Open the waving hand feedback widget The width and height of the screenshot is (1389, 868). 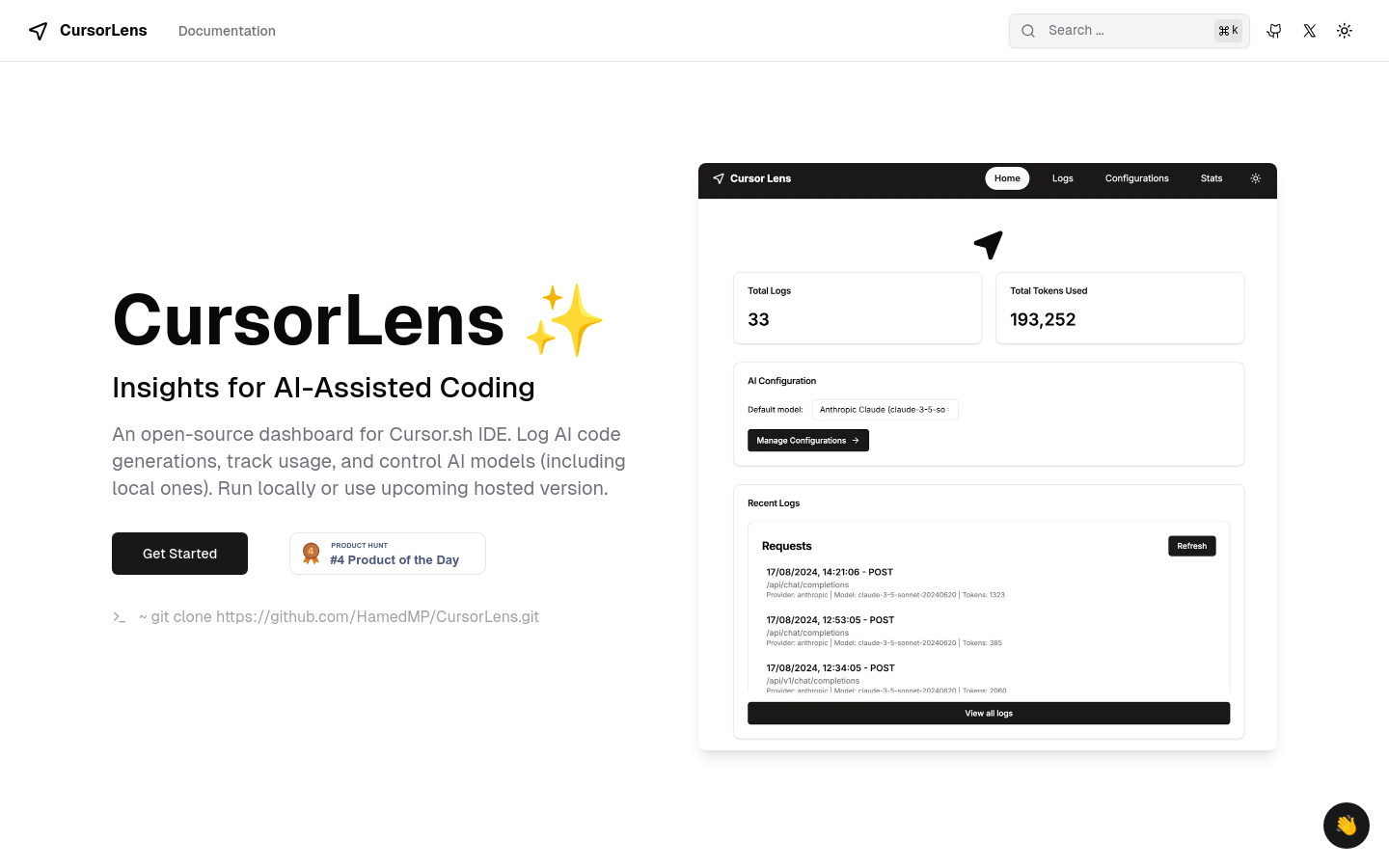(1346, 825)
